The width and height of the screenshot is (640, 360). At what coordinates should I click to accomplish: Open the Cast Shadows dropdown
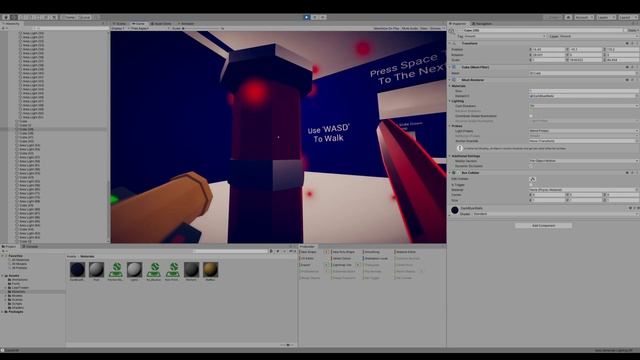tap(584, 106)
